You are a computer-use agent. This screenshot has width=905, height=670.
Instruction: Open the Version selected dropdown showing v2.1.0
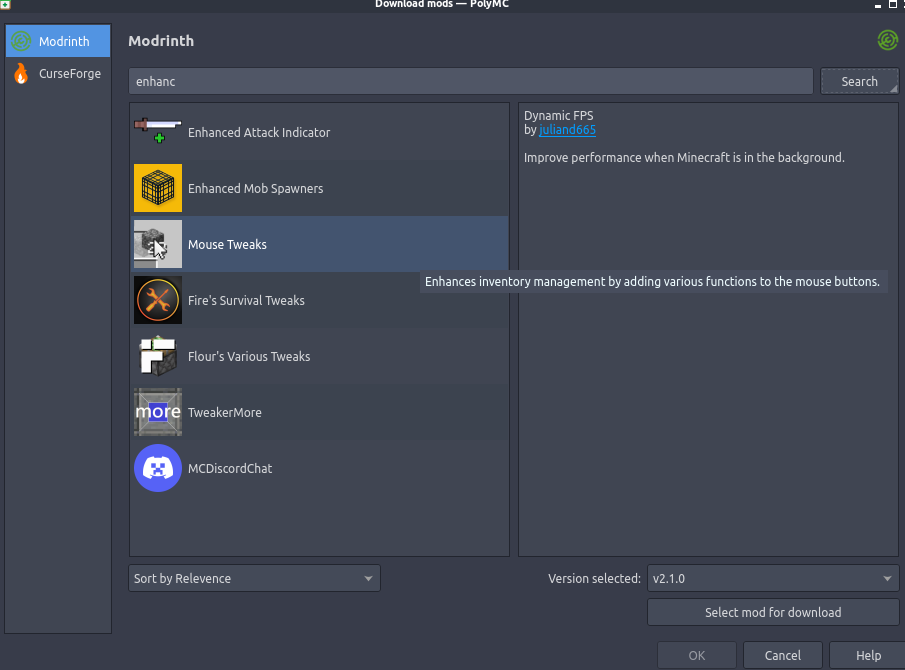pos(772,578)
